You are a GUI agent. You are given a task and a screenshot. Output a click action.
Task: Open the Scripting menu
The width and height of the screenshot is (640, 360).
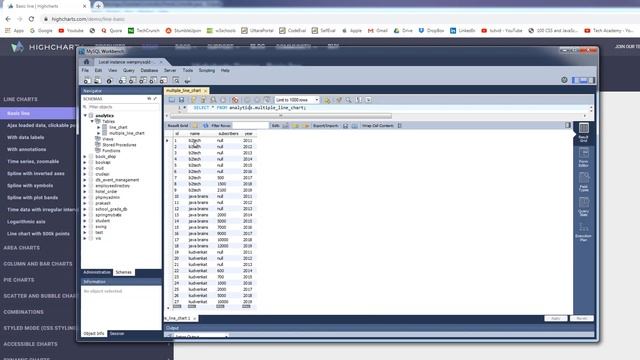coord(207,70)
